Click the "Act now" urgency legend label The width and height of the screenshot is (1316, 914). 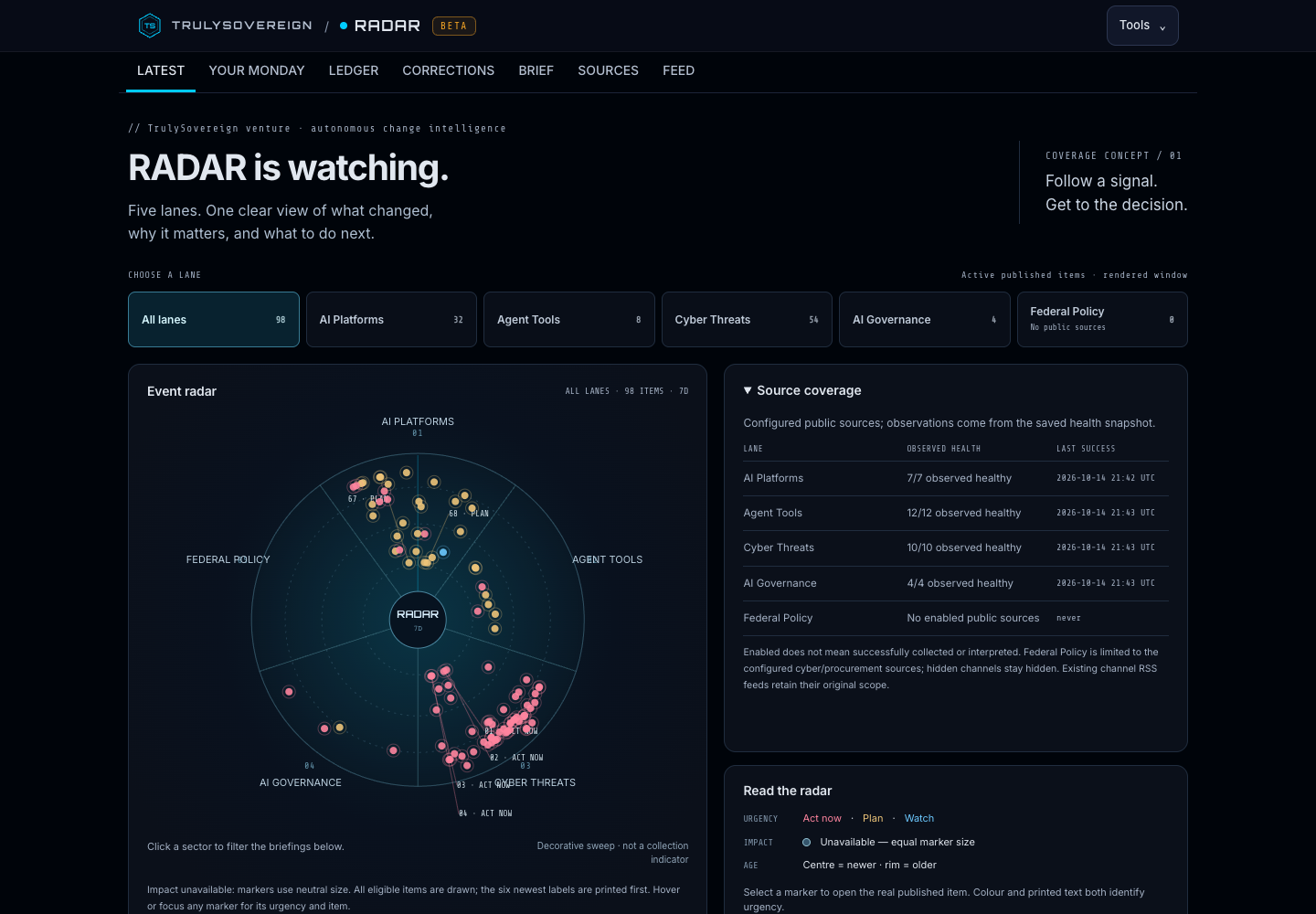(822, 819)
